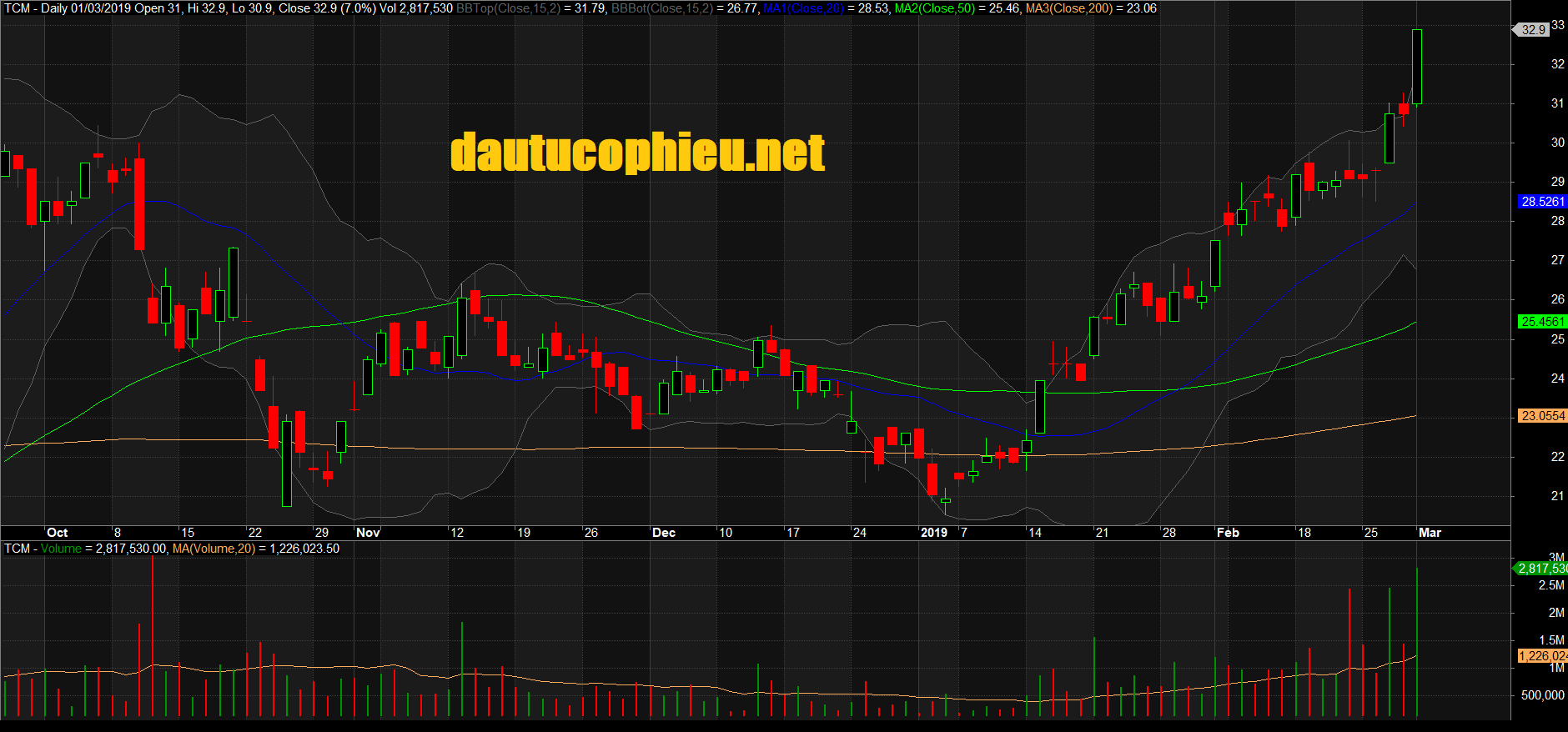Image resolution: width=1568 pixels, height=732 pixels.
Task: Click the MA(Volume,20) = 1,226,023.50 label
Action: tap(256, 549)
